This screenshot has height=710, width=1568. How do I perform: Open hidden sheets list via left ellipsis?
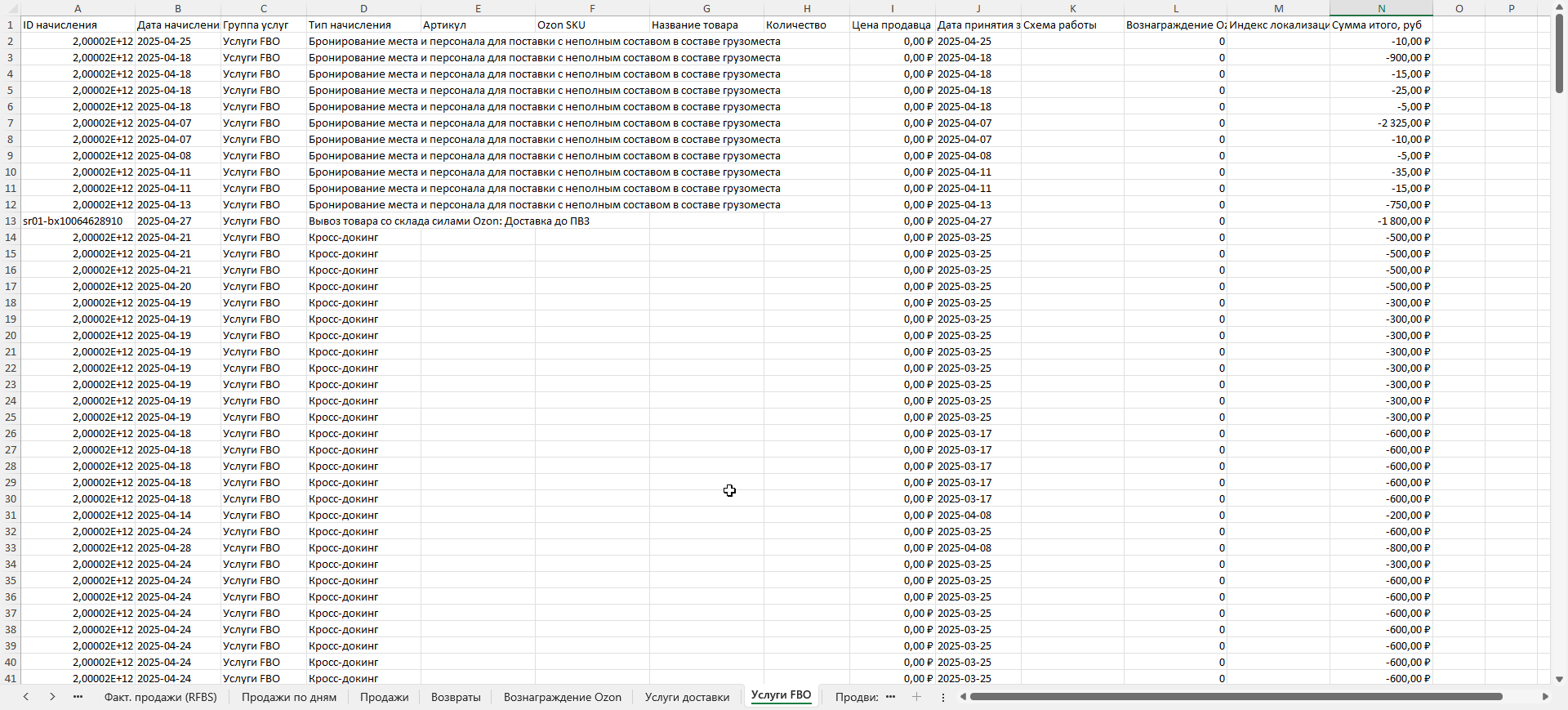[78, 697]
